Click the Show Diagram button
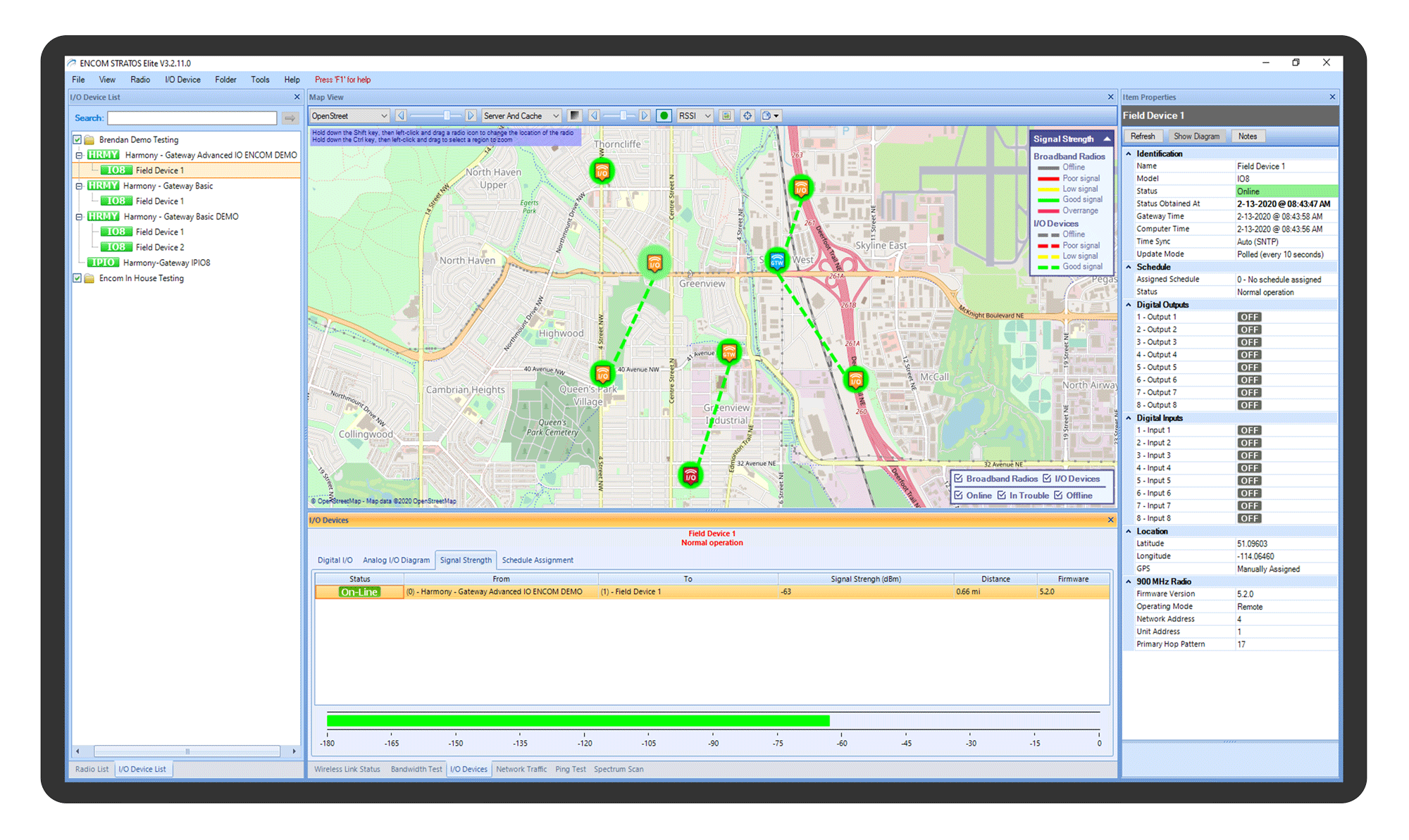Image resolution: width=1409 pixels, height=840 pixels. 1196,137
